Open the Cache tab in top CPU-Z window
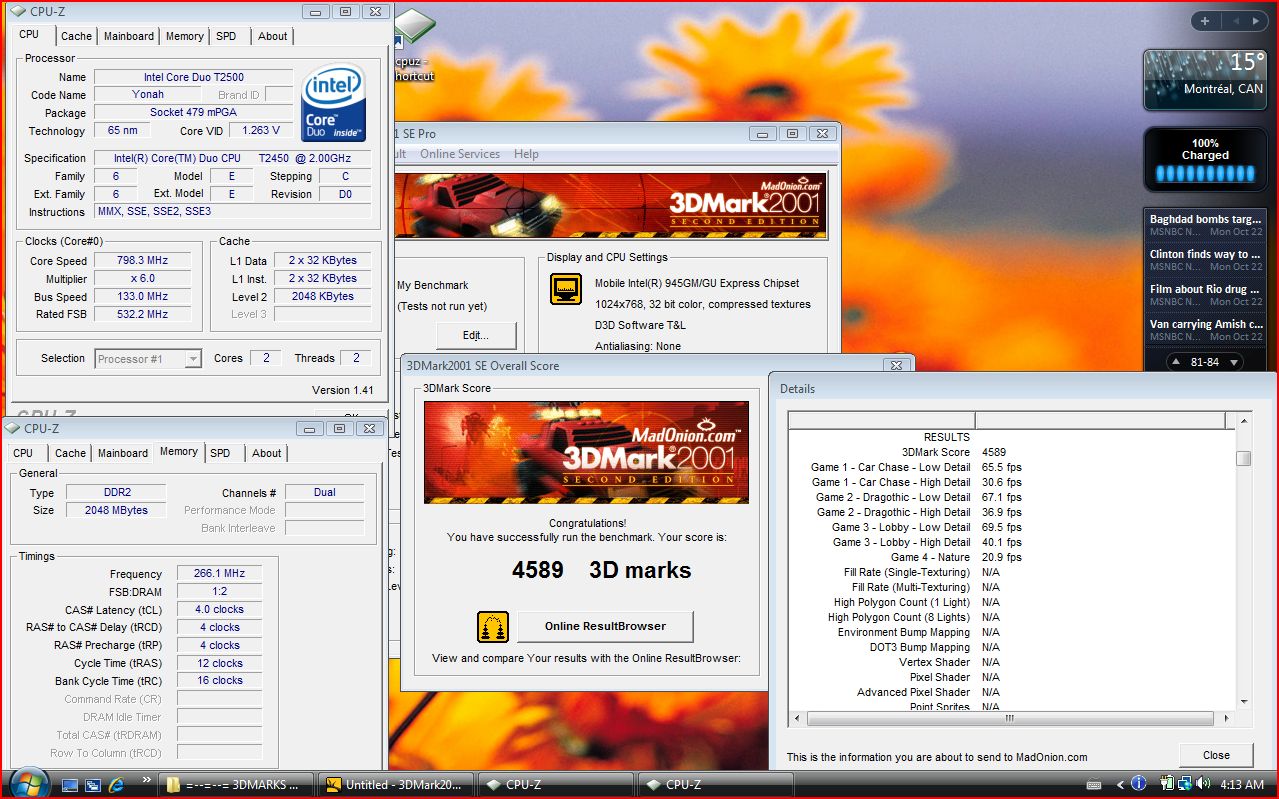The height and width of the screenshot is (799, 1279). tap(76, 36)
